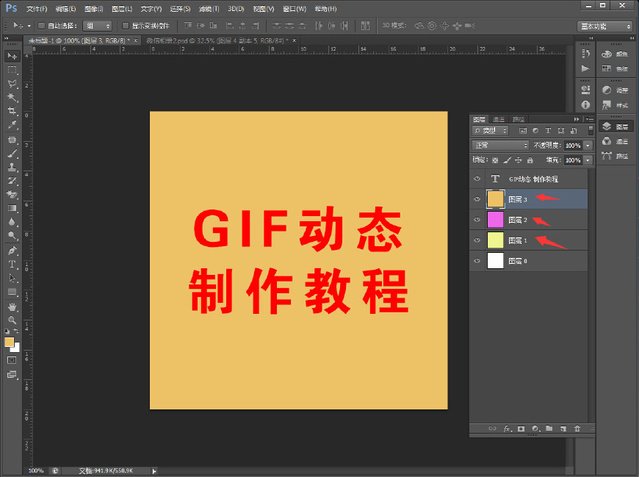Select the Magic Wand tool
The width and height of the screenshot is (639, 477).
point(12,98)
